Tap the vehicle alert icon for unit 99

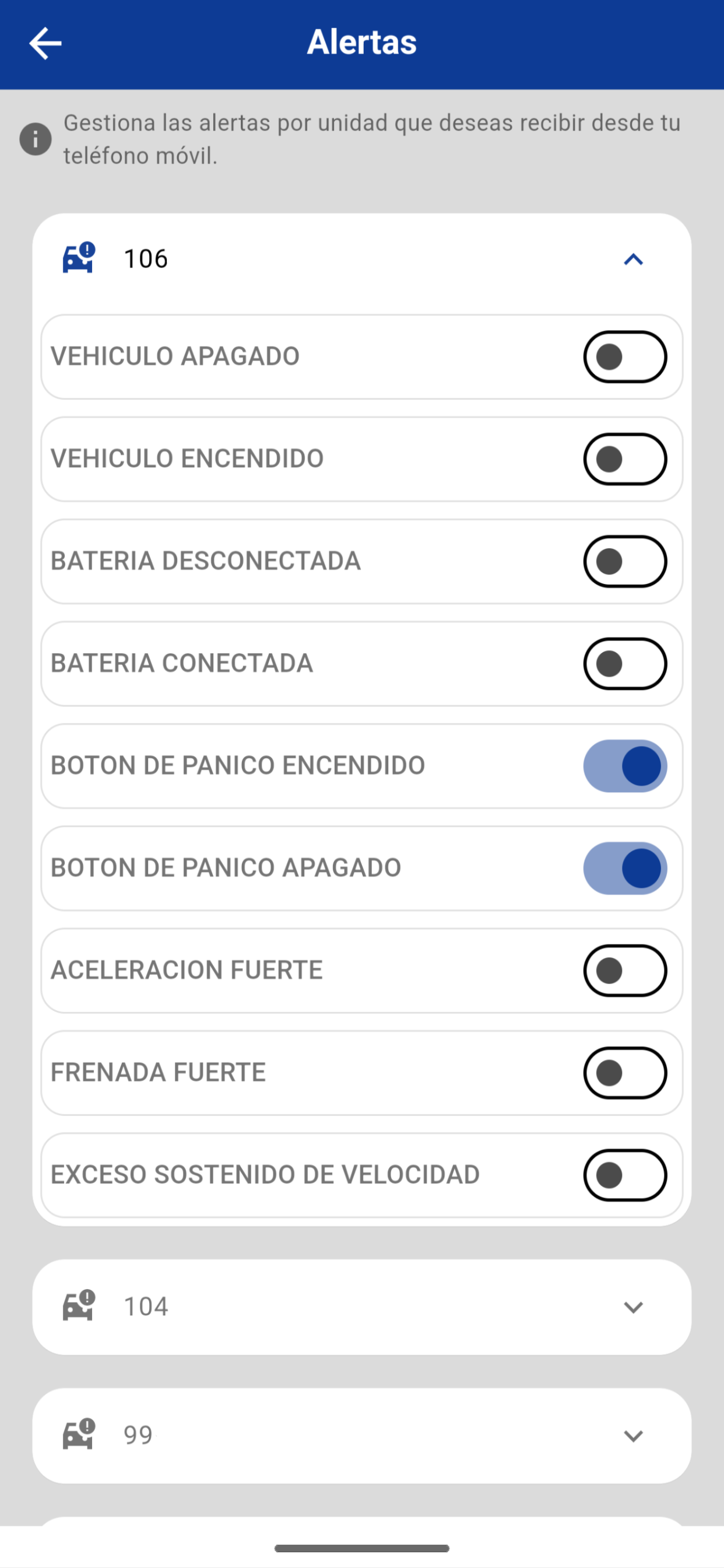point(79,1434)
